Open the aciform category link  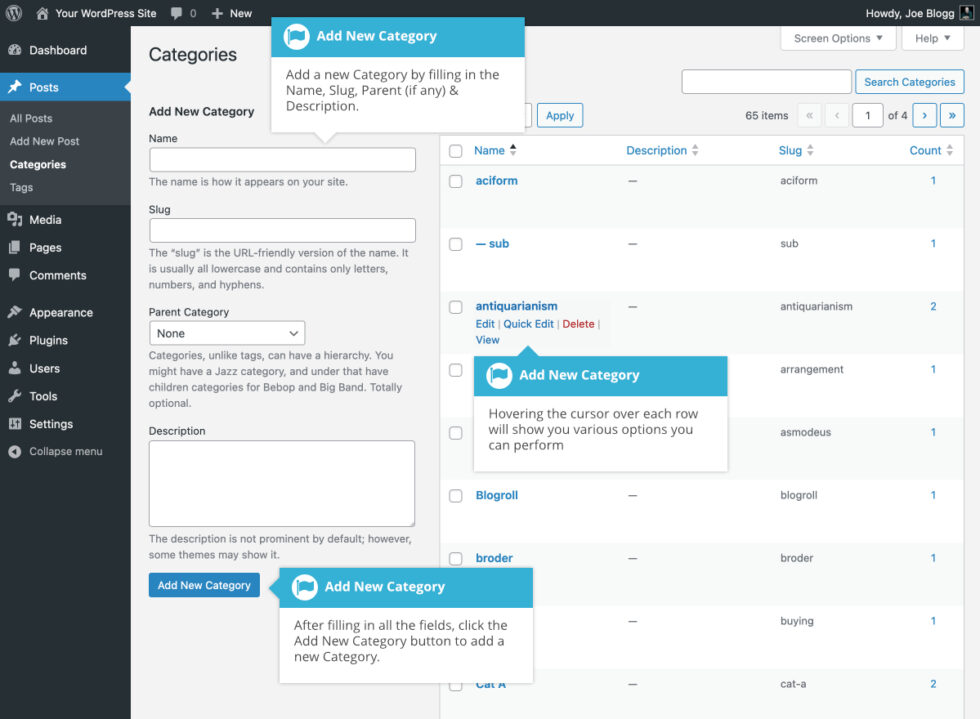[496, 181]
